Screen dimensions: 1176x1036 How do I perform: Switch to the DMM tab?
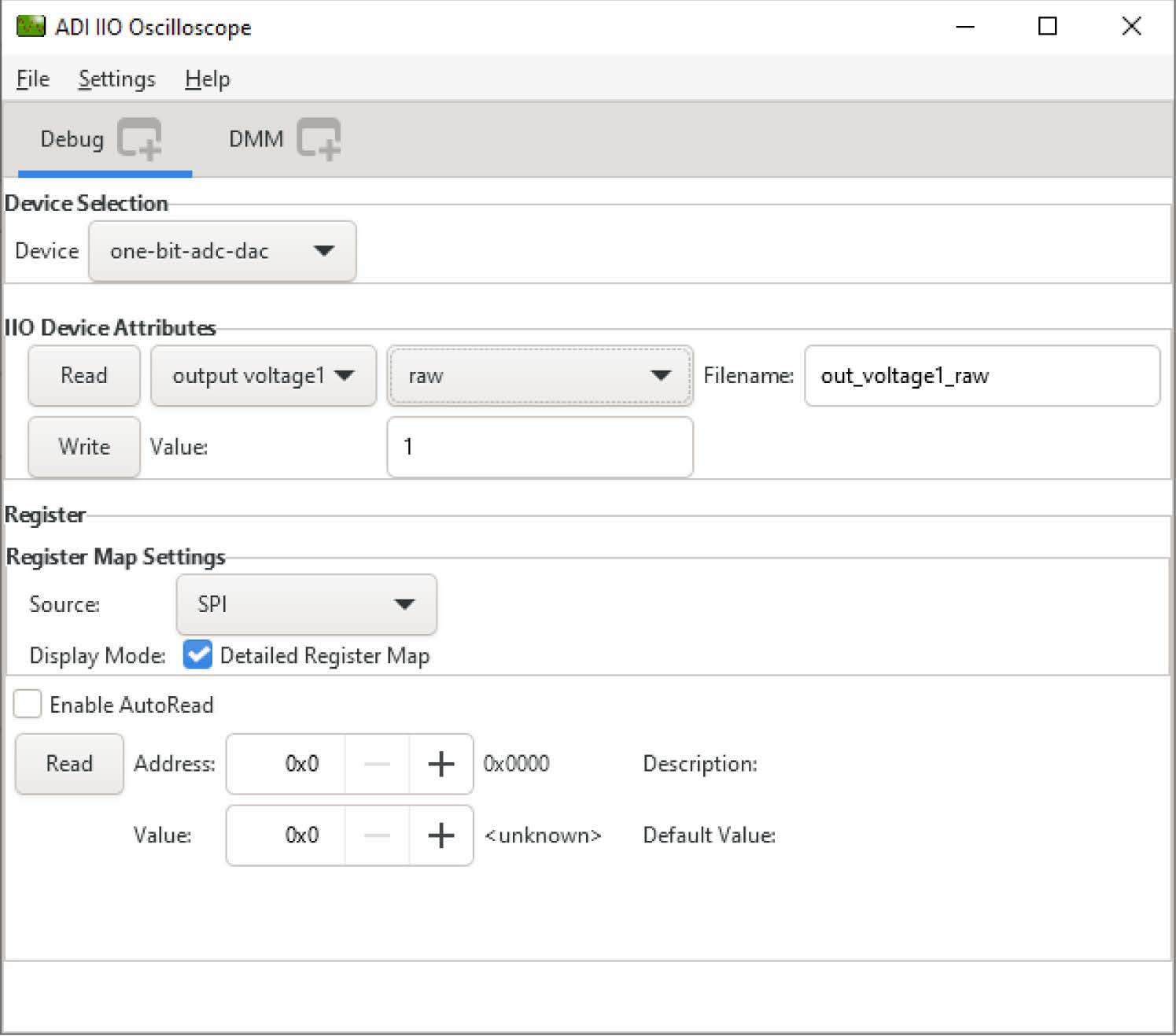[x=256, y=139]
